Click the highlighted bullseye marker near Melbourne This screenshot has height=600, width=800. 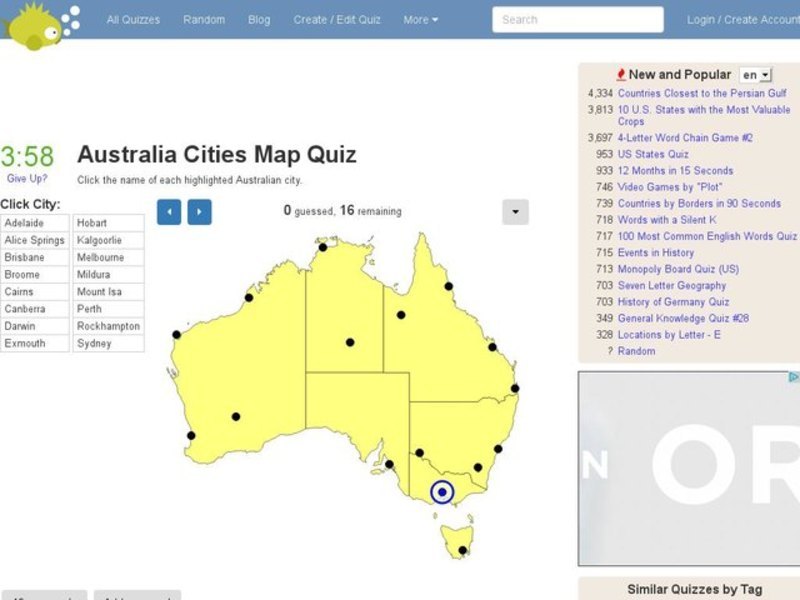[x=440, y=491]
